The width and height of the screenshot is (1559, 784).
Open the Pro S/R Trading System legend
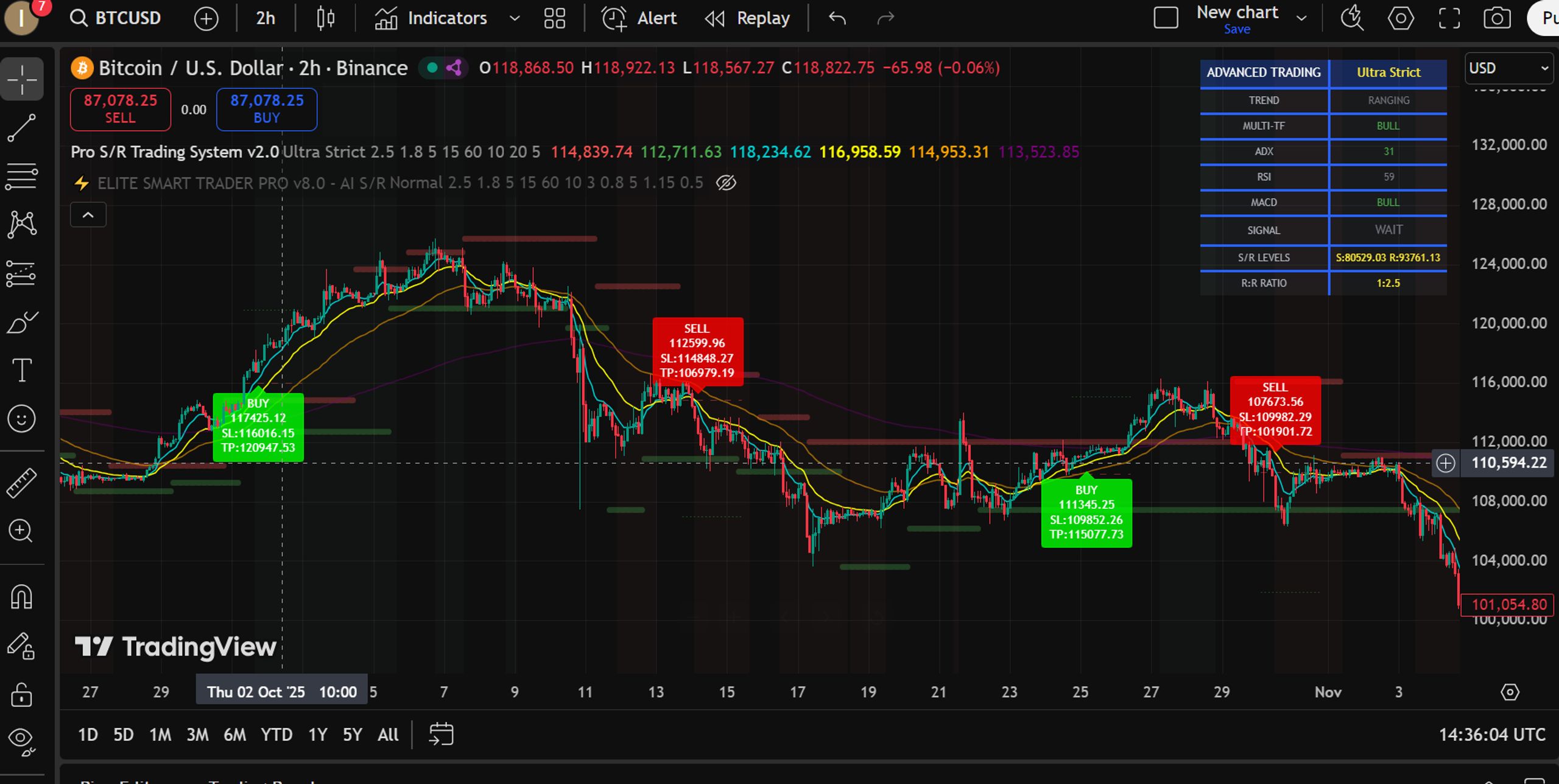(175, 152)
